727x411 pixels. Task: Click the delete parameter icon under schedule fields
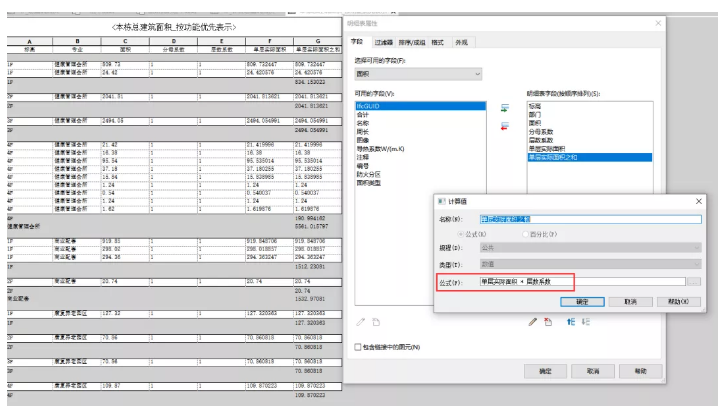pyautogui.click(x=548, y=321)
